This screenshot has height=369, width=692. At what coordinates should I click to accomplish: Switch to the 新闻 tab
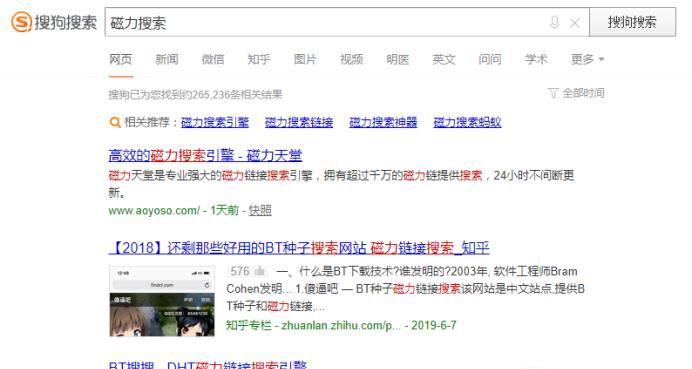pos(167,59)
